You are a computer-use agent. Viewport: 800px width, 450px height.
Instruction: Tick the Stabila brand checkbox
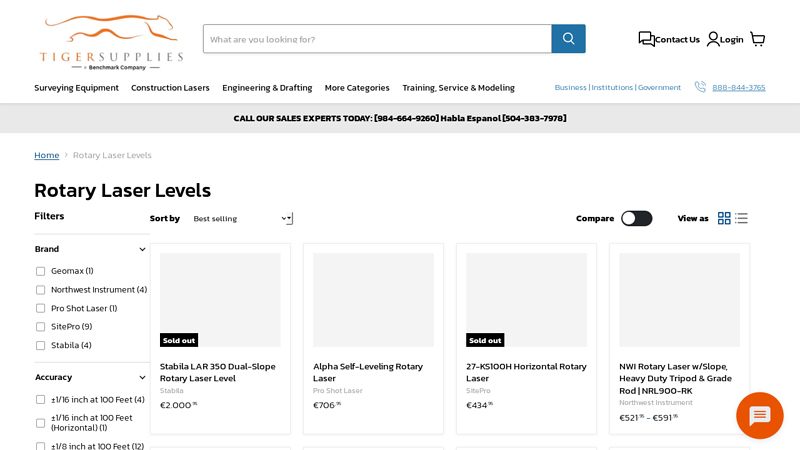(x=41, y=346)
